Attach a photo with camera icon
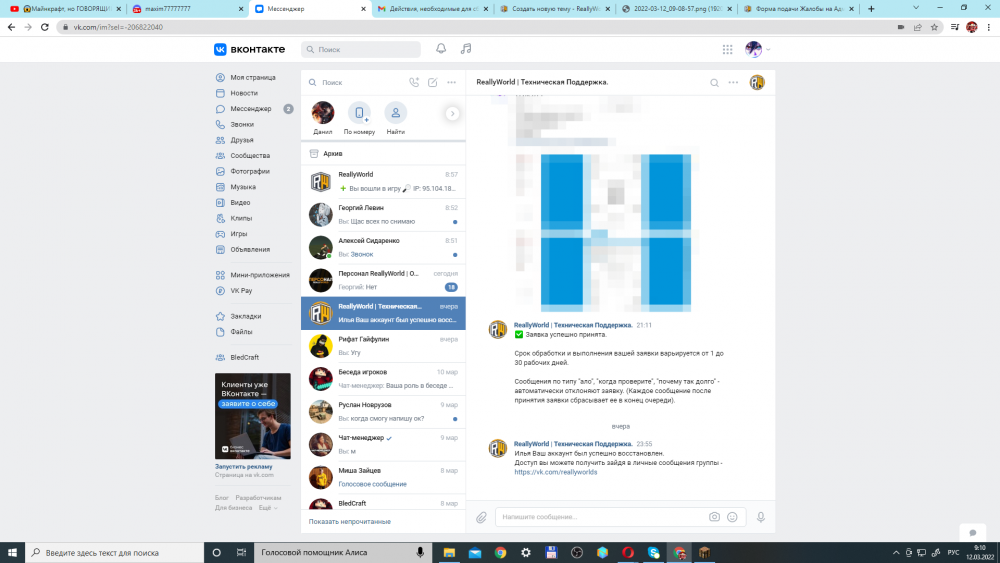 [714, 517]
